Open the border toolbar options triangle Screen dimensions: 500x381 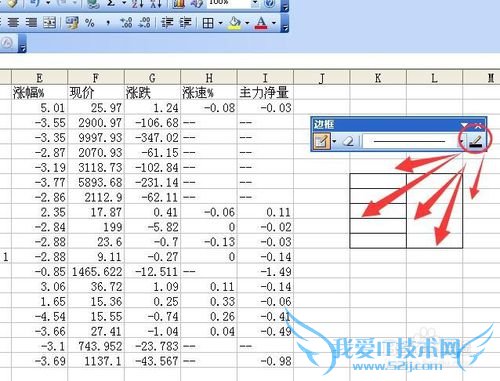pos(464,126)
